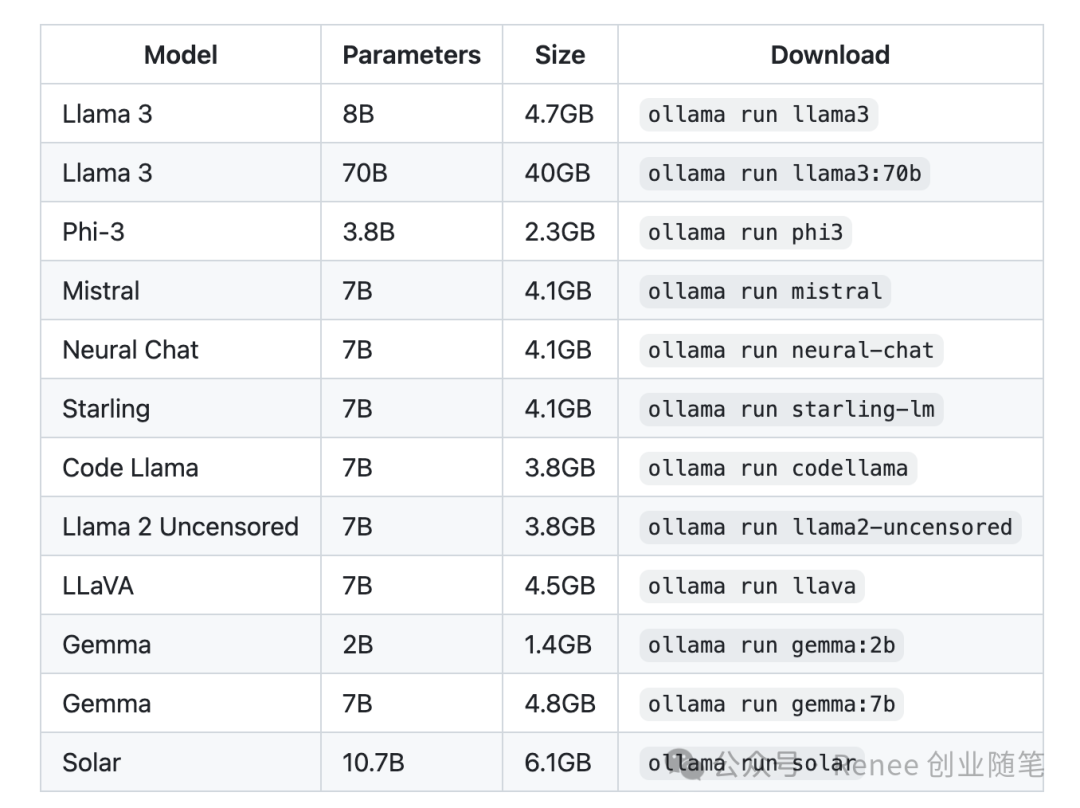Select the 4.8GB size value

point(560,703)
